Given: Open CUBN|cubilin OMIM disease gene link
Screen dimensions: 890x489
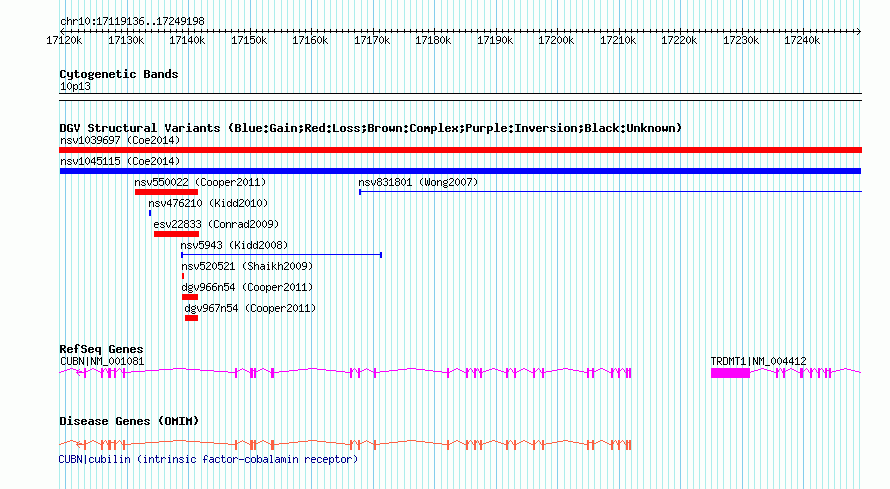Looking at the screenshot, I should (x=208, y=460).
